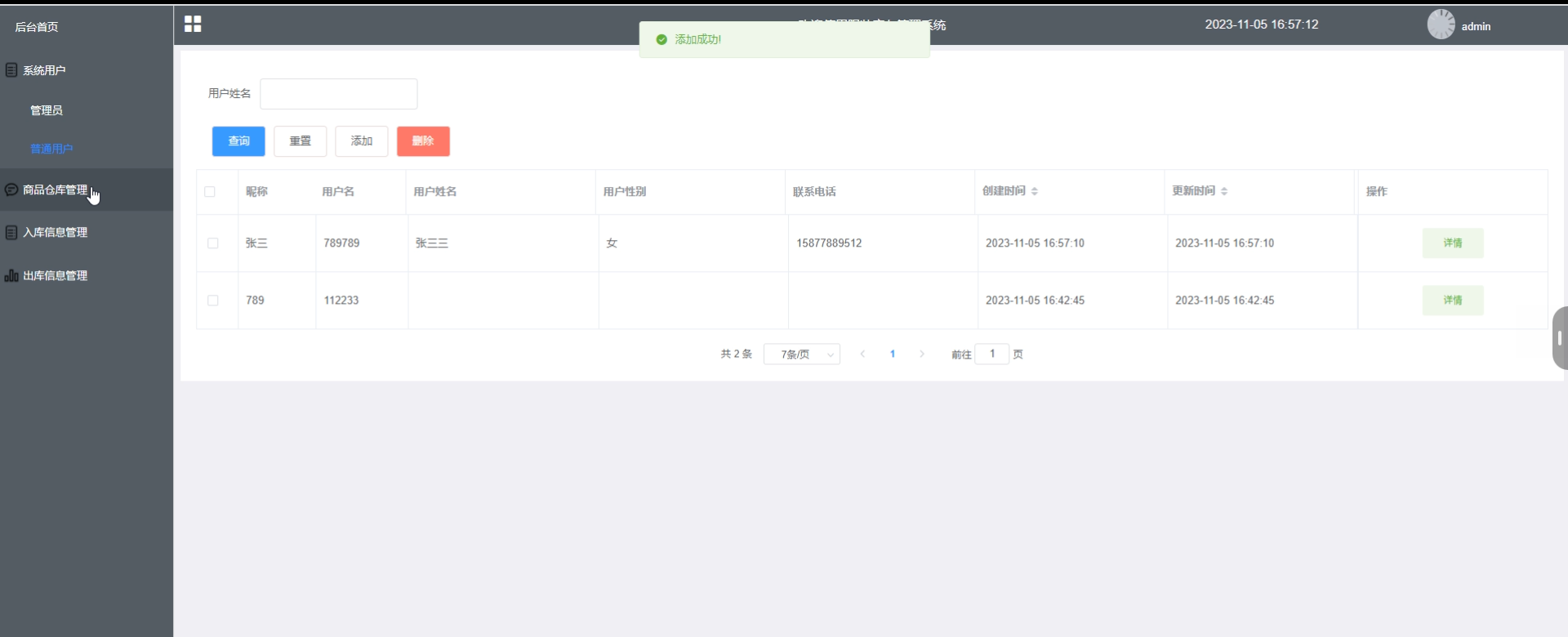Click the 查询 button
Viewport: 1568px width, 637px height.
point(238,141)
